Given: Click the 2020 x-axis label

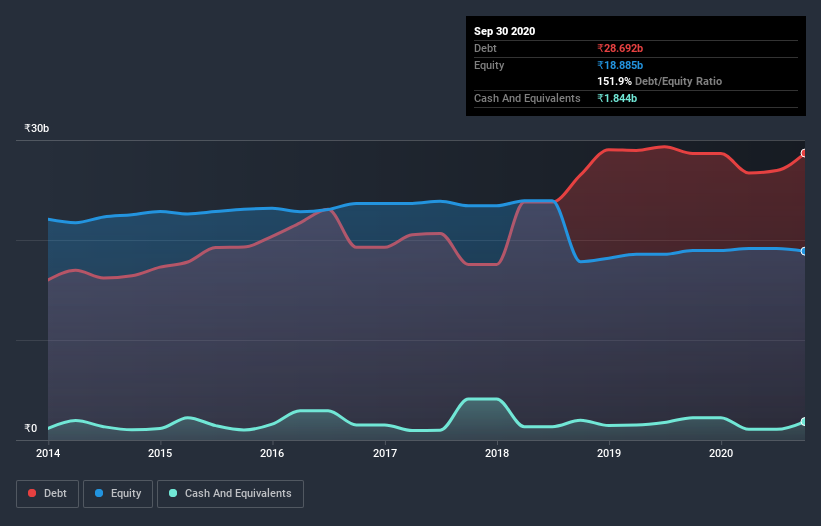Looking at the screenshot, I should [x=720, y=453].
